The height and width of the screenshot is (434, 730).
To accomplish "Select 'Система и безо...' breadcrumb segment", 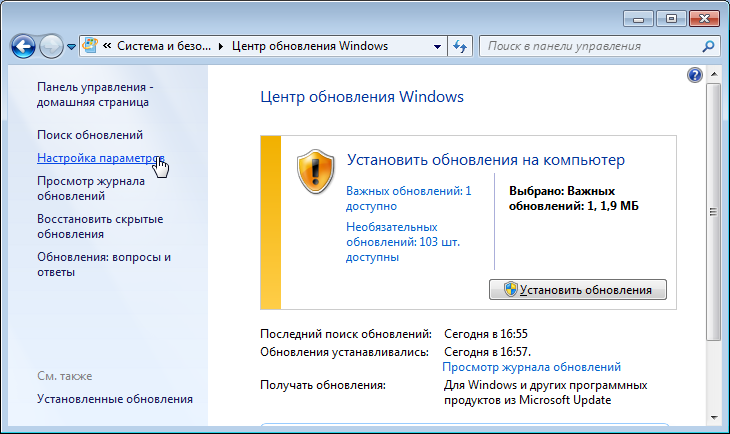I will pos(164,46).
